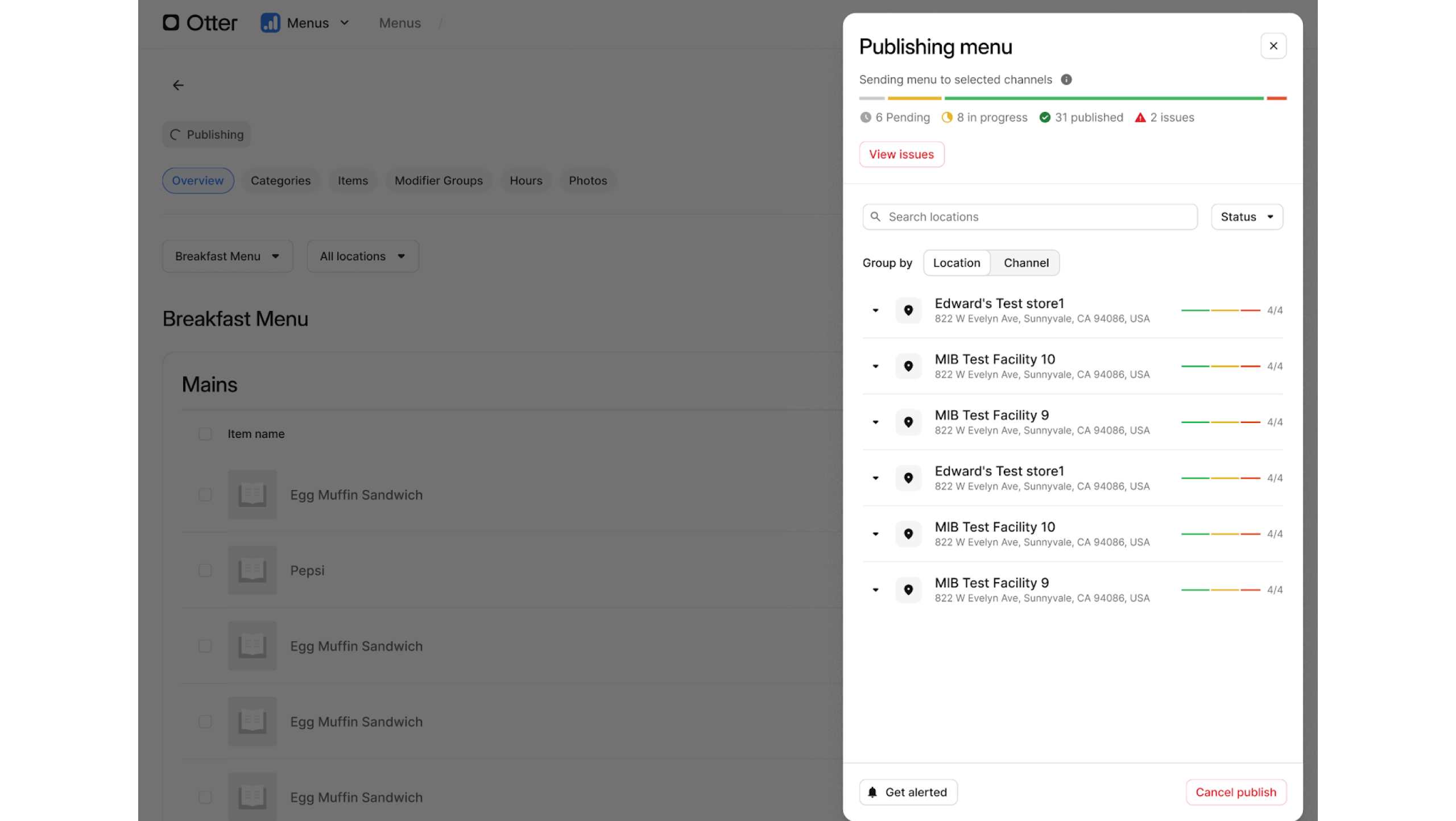Click the Pepsi item thumbnail image
Image resolution: width=1456 pixels, height=821 pixels.
(252, 570)
